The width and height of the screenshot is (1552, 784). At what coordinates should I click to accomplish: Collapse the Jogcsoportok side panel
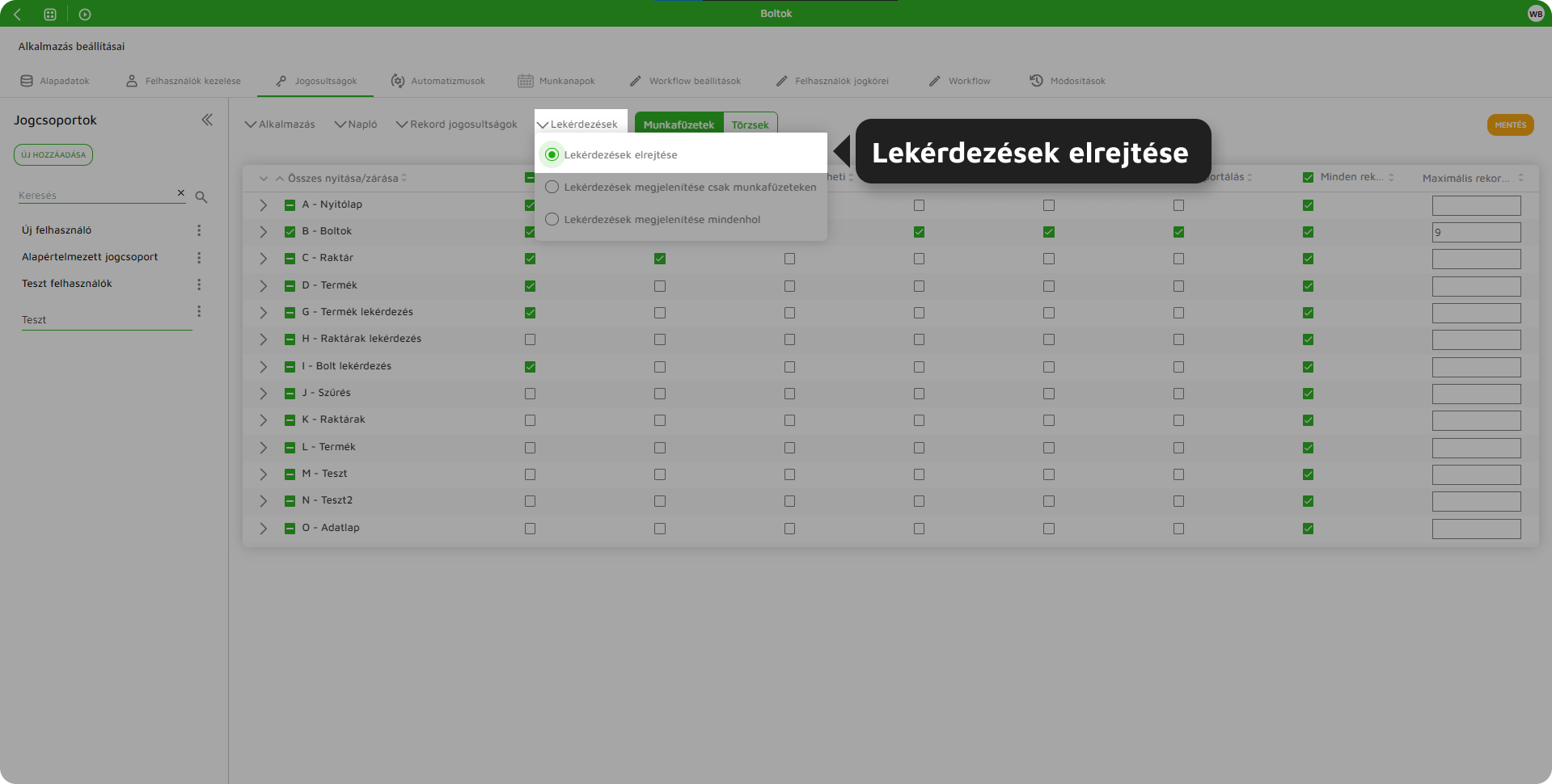click(x=207, y=120)
